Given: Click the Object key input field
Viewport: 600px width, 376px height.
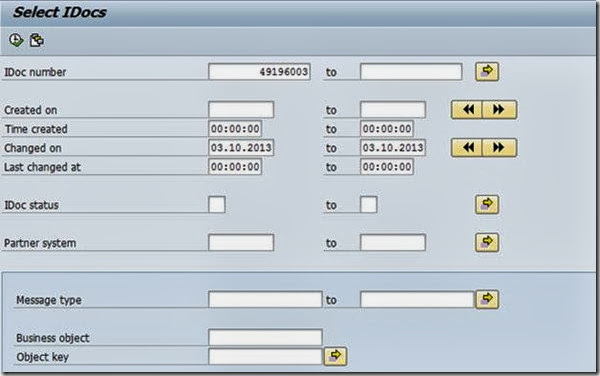Looking at the screenshot, I should click(x=265, y=356).
